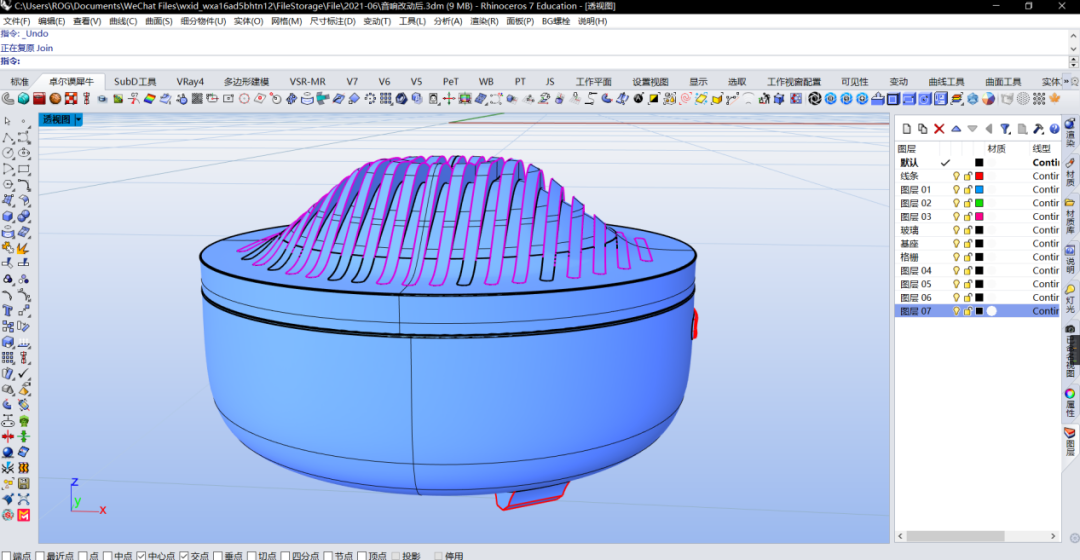This screenshot has width=1080, height=560.
Task: Switch to the VRay4 toolbar tab
Action: pyautogui.click(x=190, y=81)
